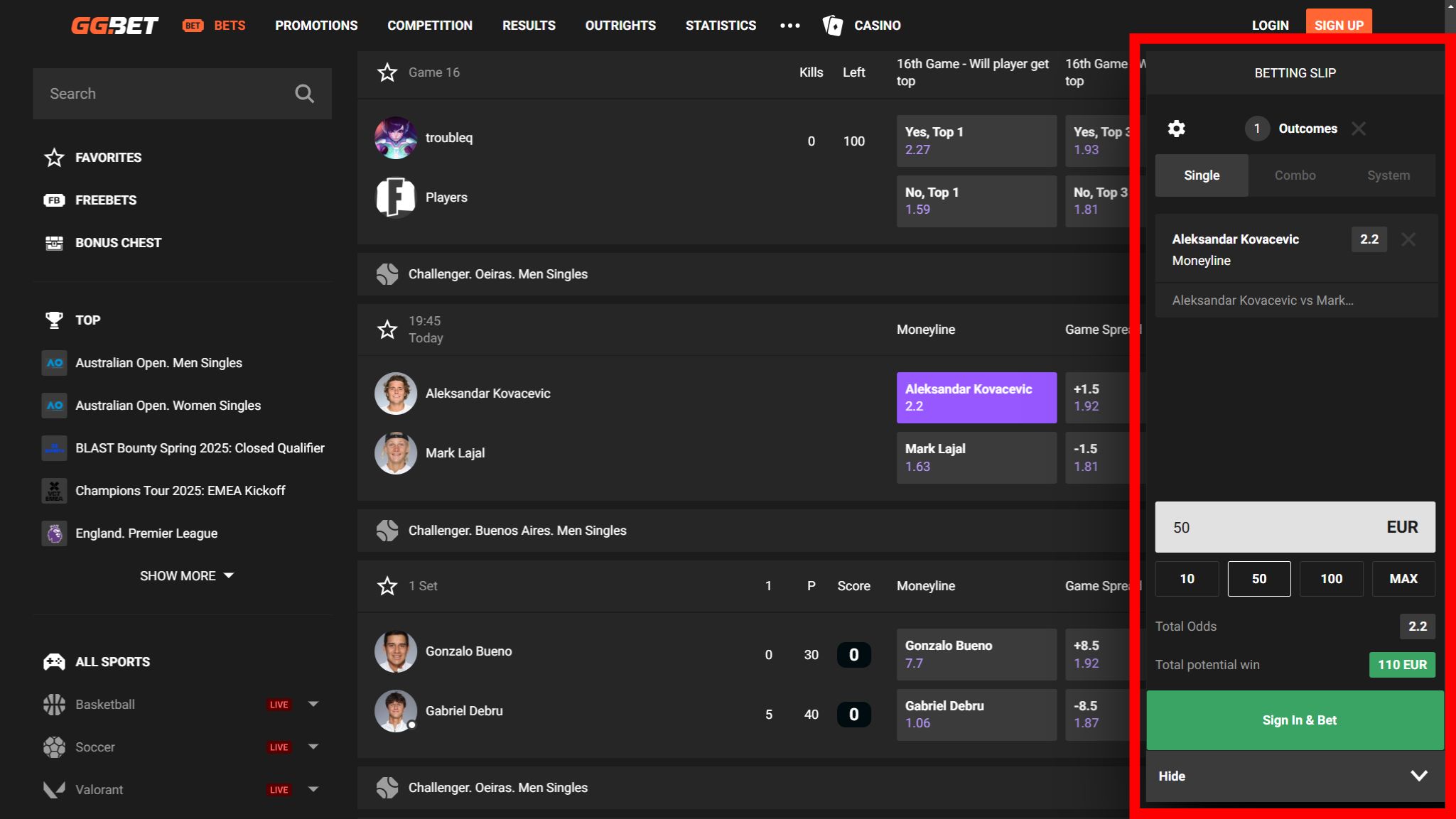
Task: Open the TOP trophy section
Action: coord(72,320)
